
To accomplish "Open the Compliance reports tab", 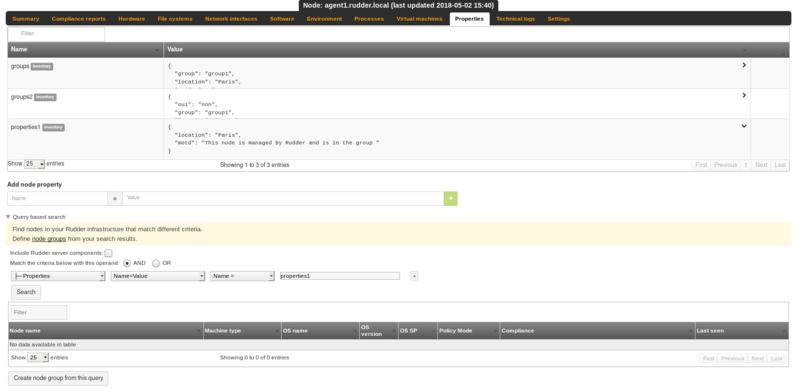I will (x=79, y=19).
